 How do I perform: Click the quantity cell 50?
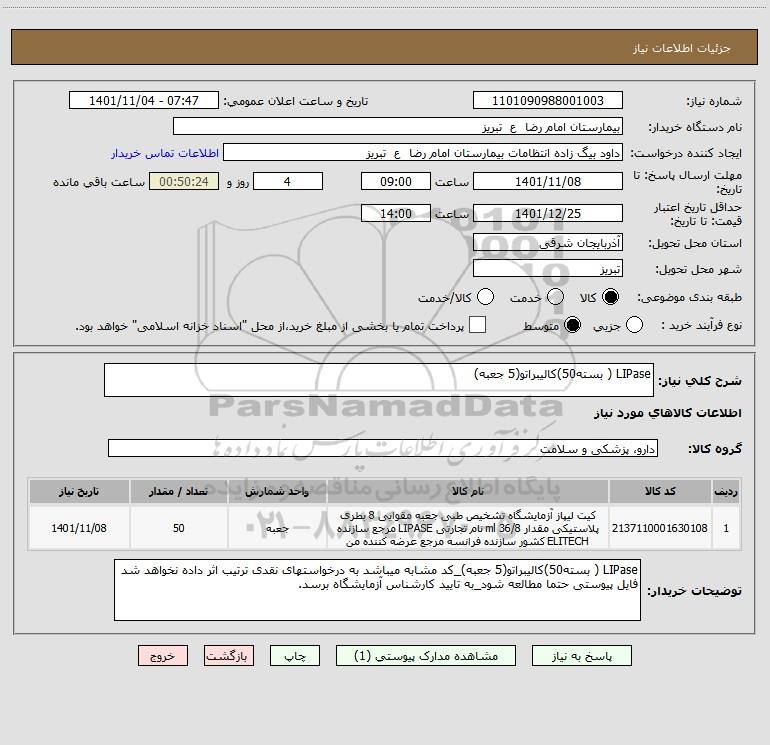pos(178,528)
